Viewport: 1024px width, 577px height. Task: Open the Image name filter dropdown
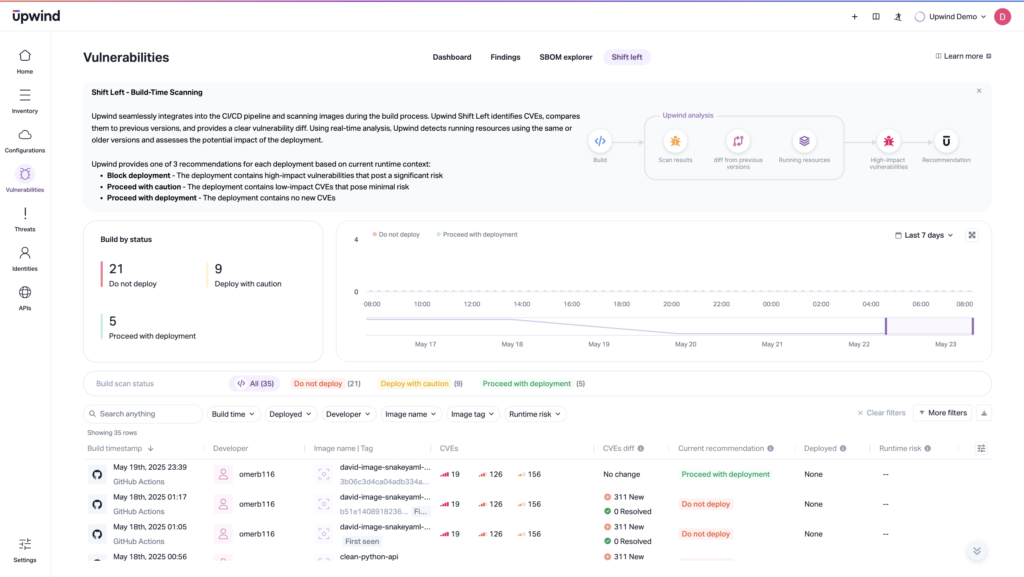click(411, 414)
